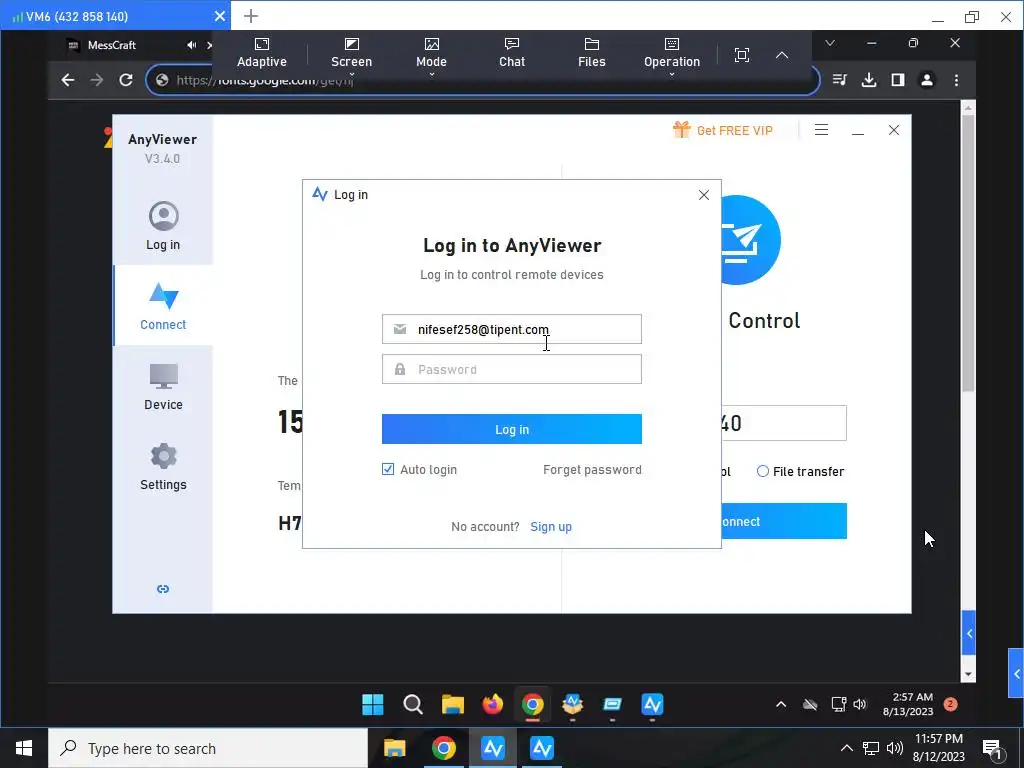Click the partner ID input field
This screenshot has height=768, width=1024.
(x=784, y=423)
